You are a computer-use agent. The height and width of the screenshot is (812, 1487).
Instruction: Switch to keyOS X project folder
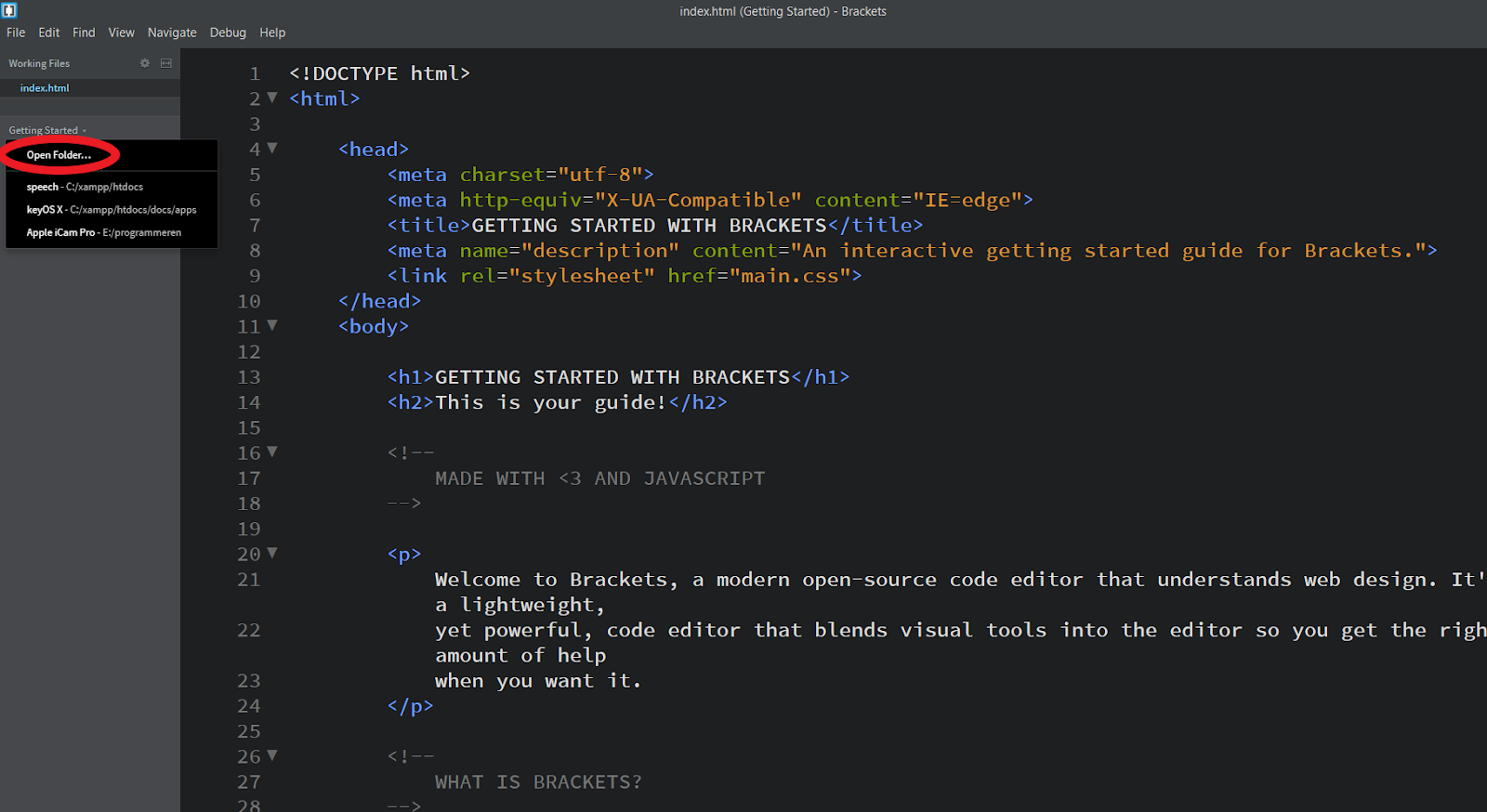[112, 210]
